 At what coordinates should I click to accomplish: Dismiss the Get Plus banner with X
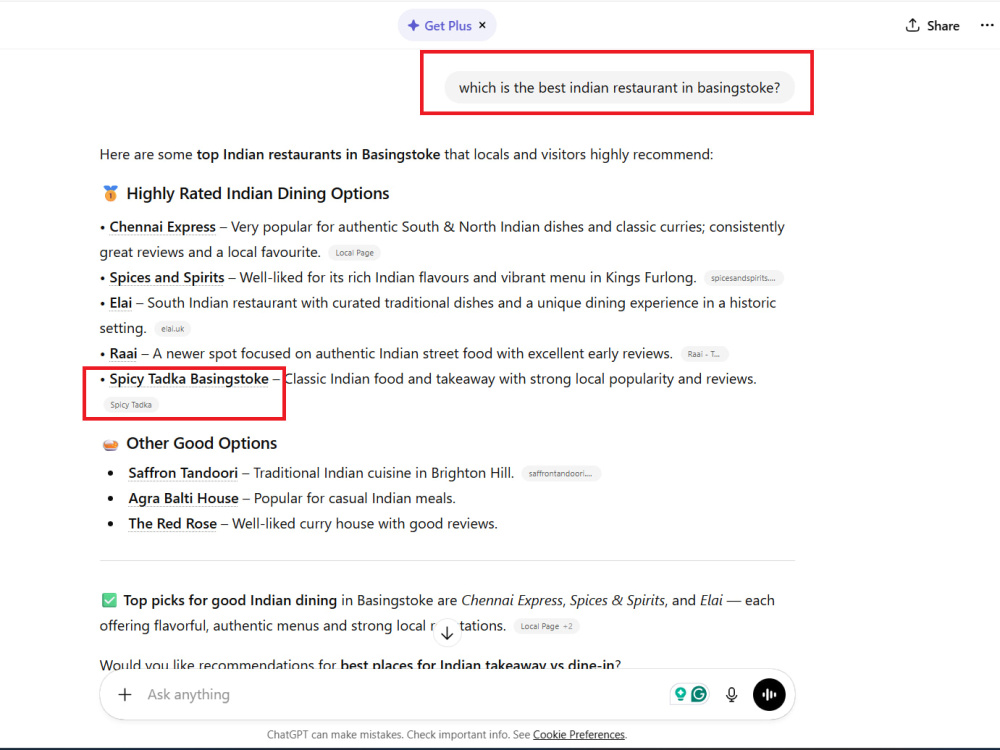tap(482, 26)
